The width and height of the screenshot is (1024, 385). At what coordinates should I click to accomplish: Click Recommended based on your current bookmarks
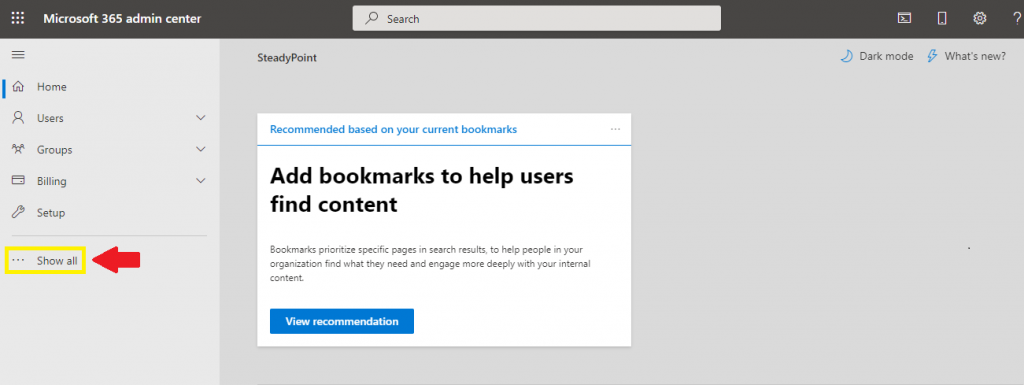(x=393, y=129)
